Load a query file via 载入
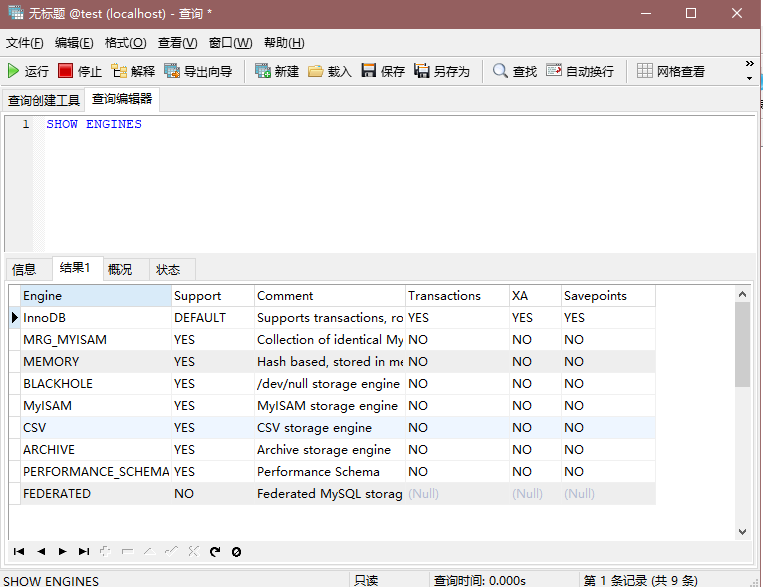Image resolution: width=763 pixels, height=587 pixels. click(x=329, y=71)
